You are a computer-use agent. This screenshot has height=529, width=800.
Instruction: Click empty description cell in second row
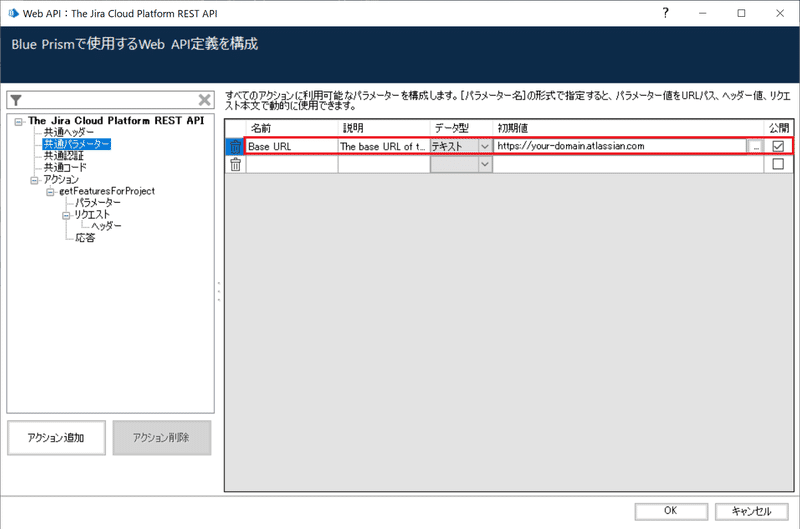click(384, 164)
